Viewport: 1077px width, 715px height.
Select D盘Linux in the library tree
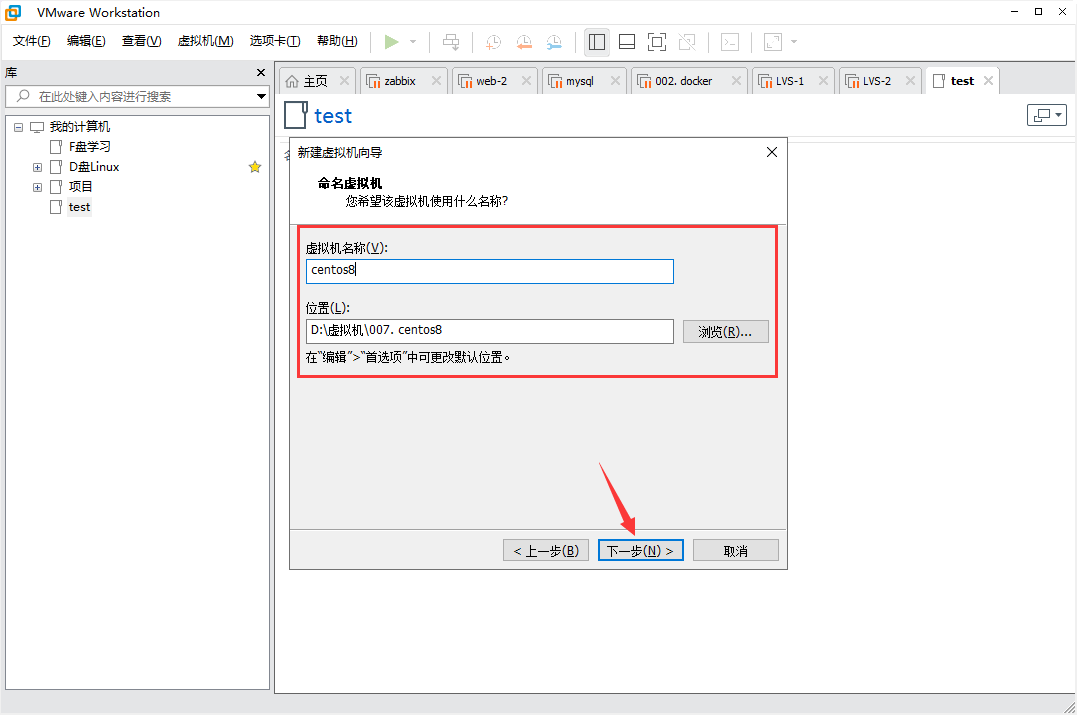coord(94,167)
